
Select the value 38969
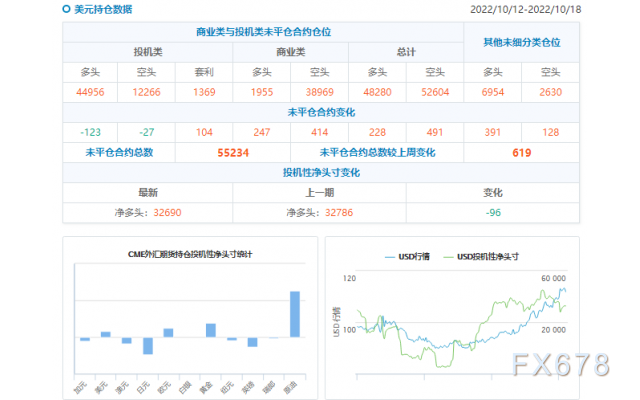[320, 92]
